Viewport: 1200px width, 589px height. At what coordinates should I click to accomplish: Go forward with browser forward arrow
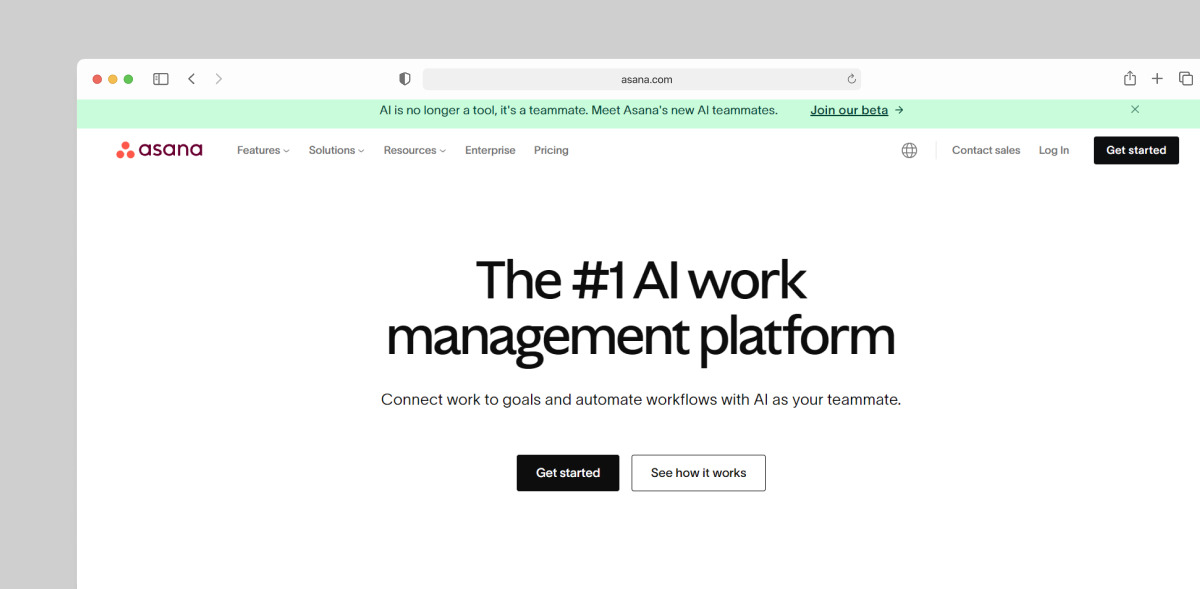(x=219, y=79)
